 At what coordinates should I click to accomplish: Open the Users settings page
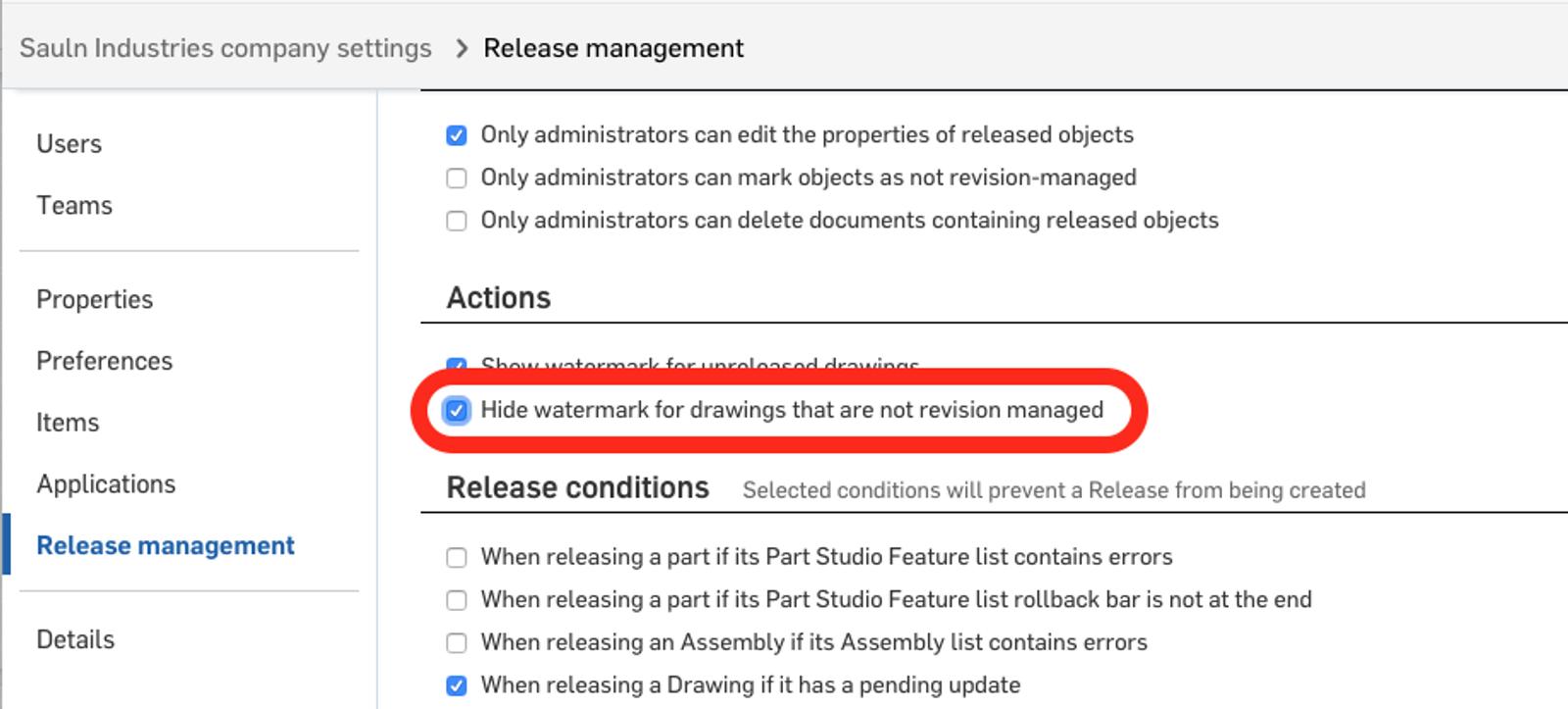click(69, 144)
